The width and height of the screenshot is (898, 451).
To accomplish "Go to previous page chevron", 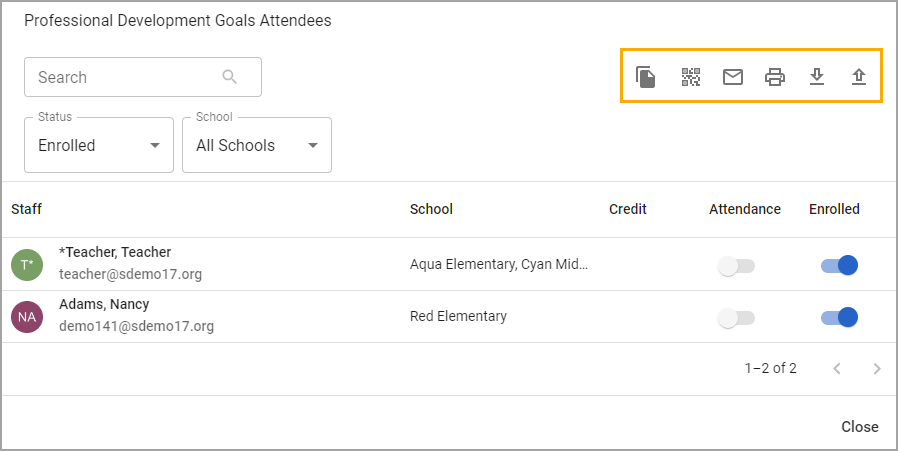I will tap(837, 368).
